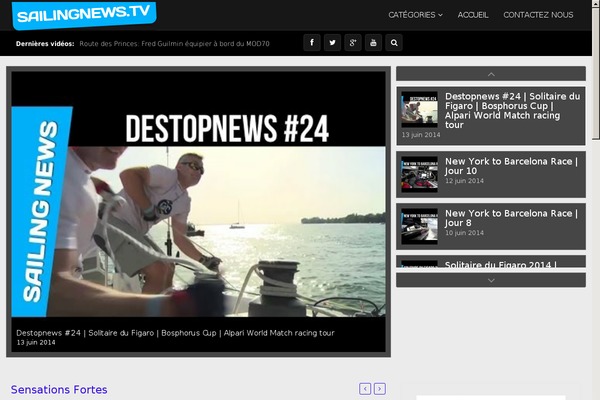Viewport: 600px width, 400px height.
Task: Open Destopnews #24 thumbnail in sidebar list
Action: tap(419, 109)
